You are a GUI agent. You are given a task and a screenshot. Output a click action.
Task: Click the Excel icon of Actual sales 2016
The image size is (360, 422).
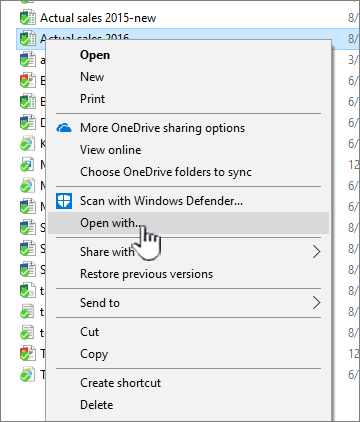point(27,38)
